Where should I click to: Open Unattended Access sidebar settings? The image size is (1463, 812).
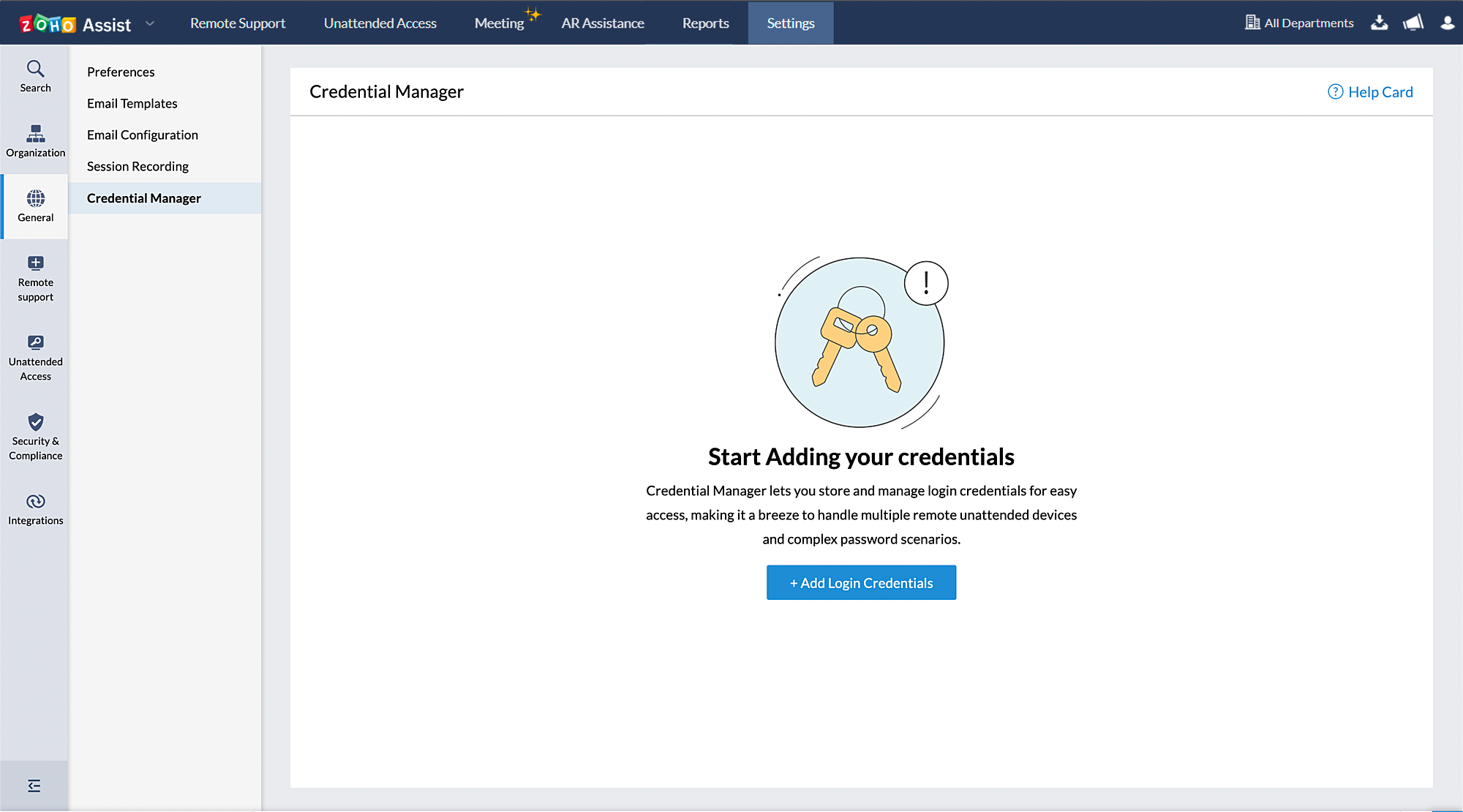35,358
